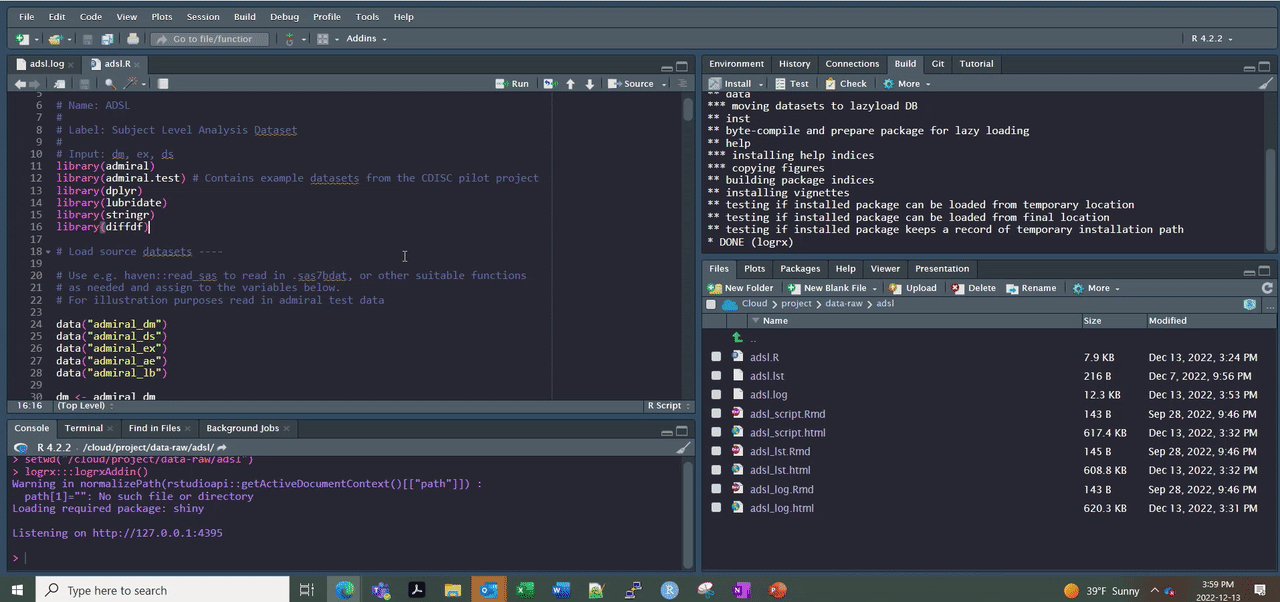Click the code tools magic wand icon
1280x602 pixels.
pyautogui.click(x=130, y=84)
